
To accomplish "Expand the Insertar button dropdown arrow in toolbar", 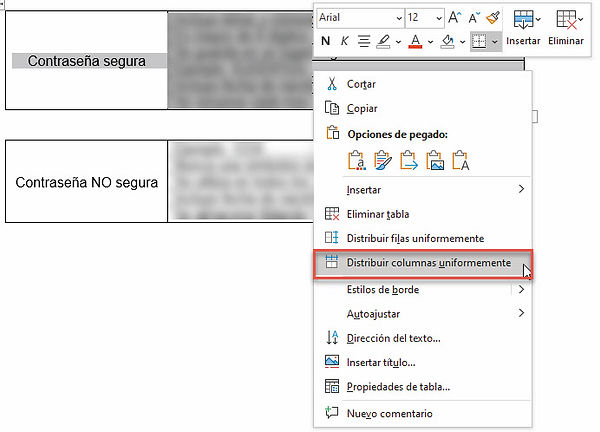I will pos(538,19).
